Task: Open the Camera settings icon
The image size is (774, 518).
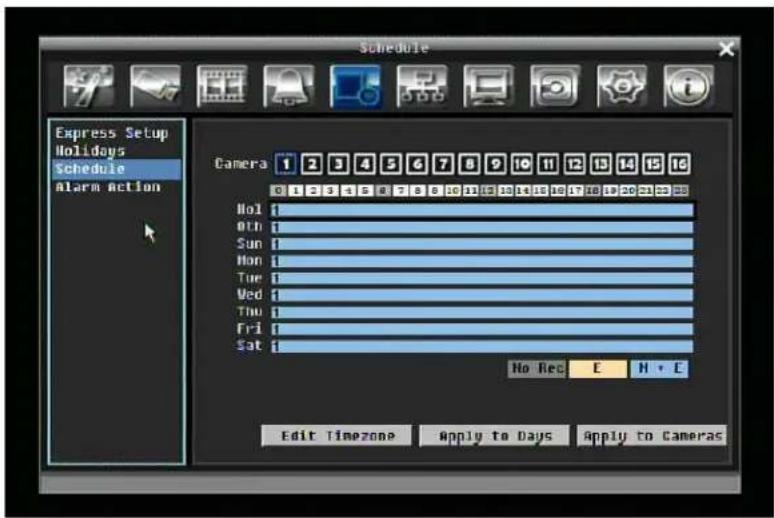Action: [x=155, y=86]
